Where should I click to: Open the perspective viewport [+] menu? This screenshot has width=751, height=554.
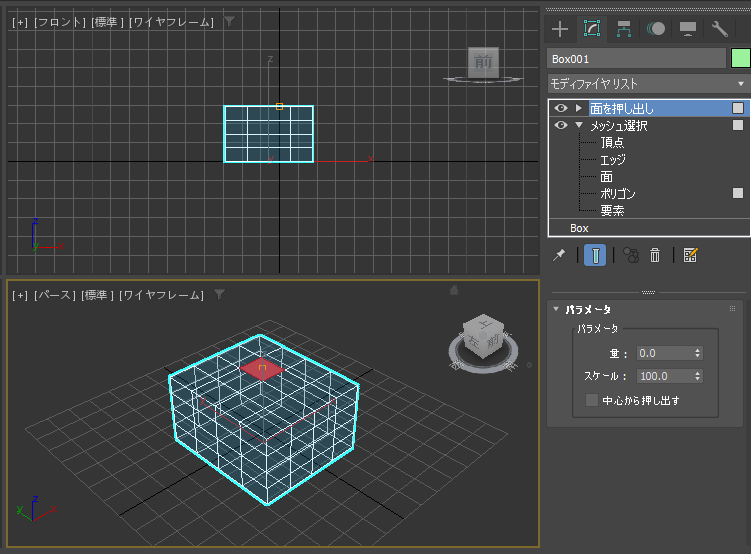[x=20, y=295]
